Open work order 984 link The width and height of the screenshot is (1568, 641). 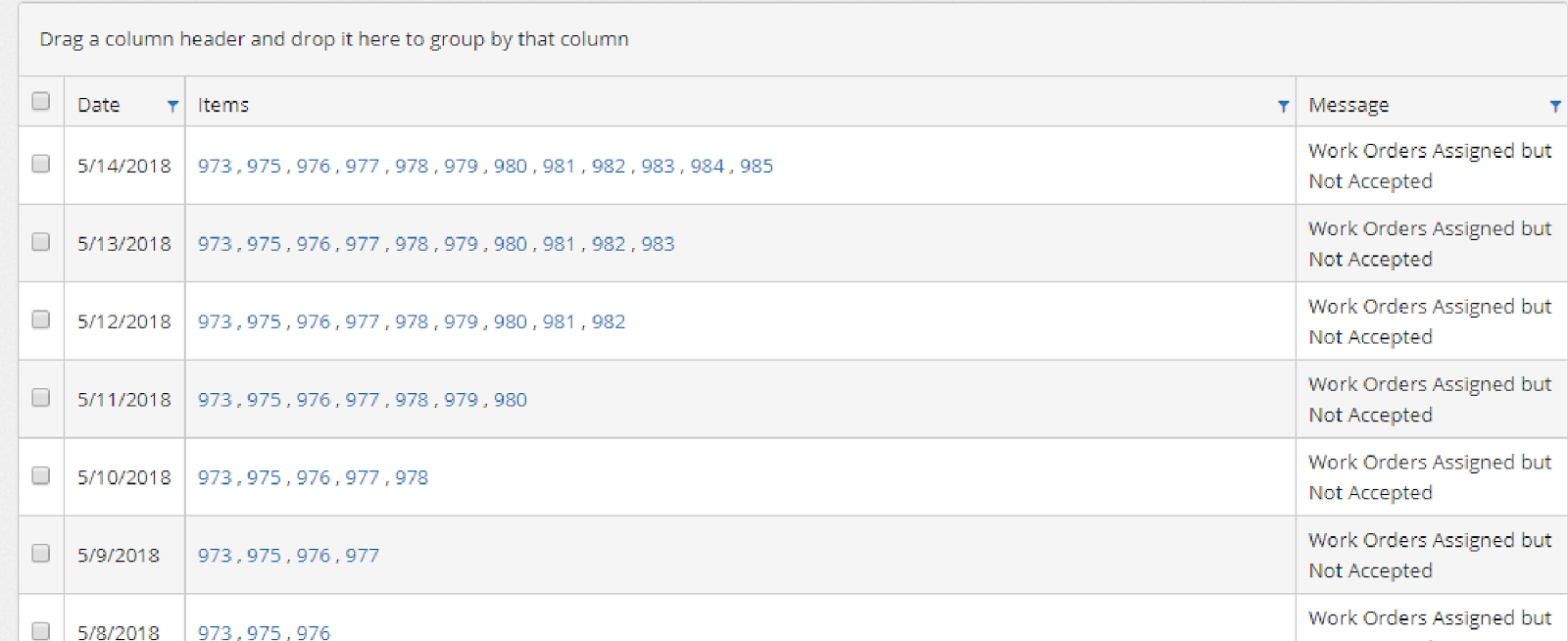pos(707,166)
